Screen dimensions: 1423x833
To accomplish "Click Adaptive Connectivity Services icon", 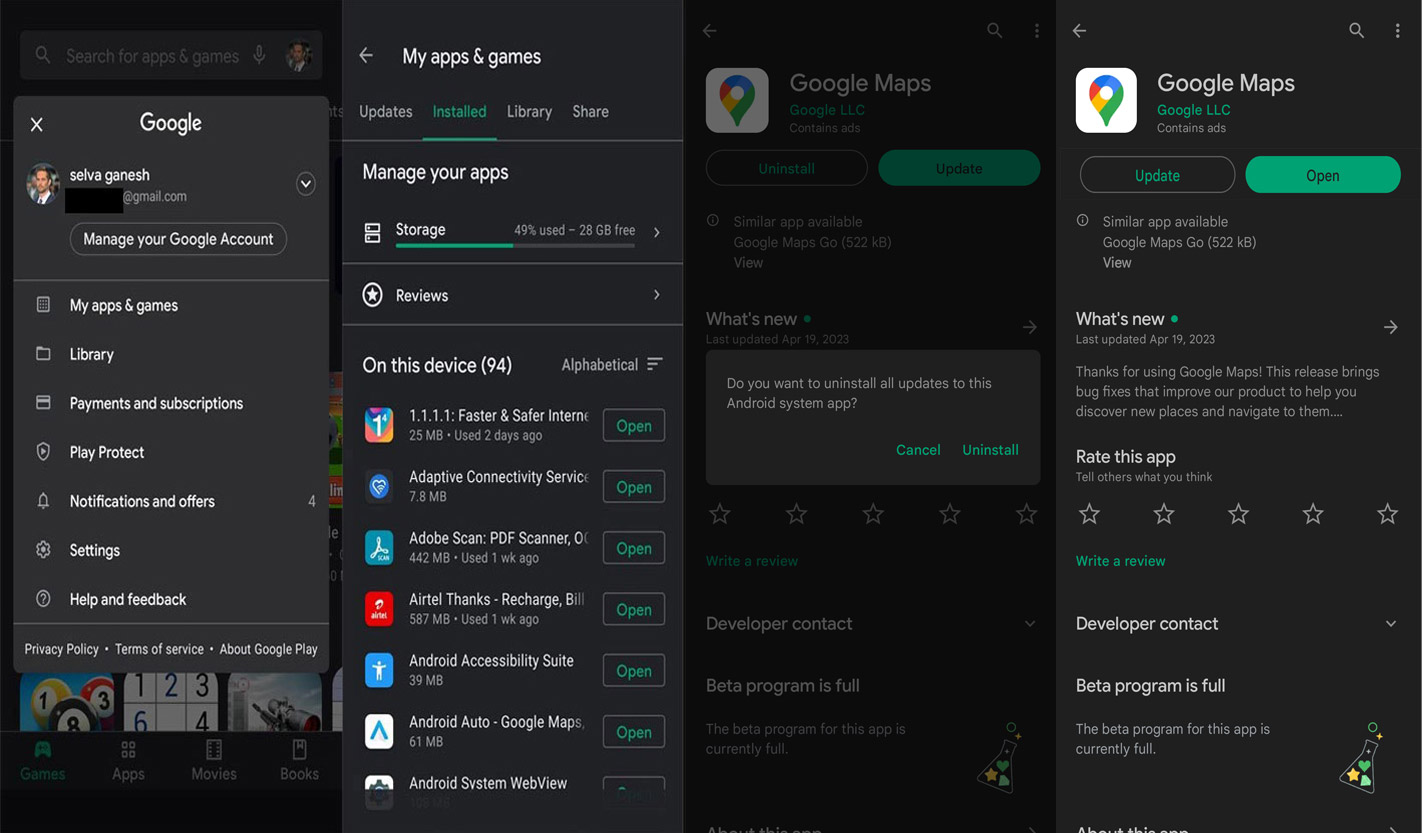I will 379,487.
